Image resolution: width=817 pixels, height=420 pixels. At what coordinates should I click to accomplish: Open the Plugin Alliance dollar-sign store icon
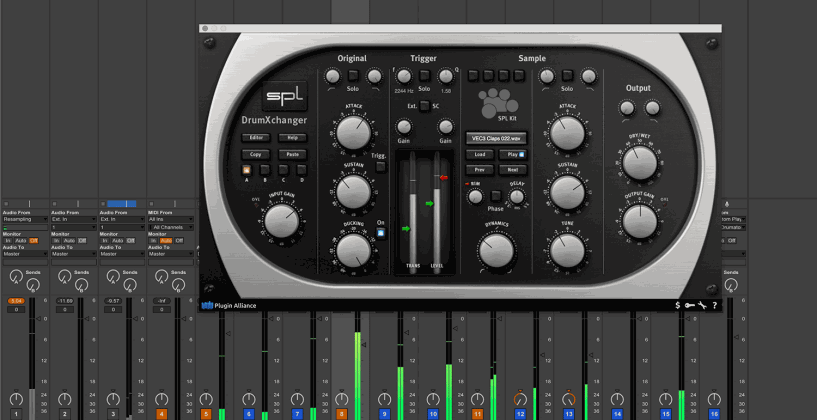click(x=677, y=305)
